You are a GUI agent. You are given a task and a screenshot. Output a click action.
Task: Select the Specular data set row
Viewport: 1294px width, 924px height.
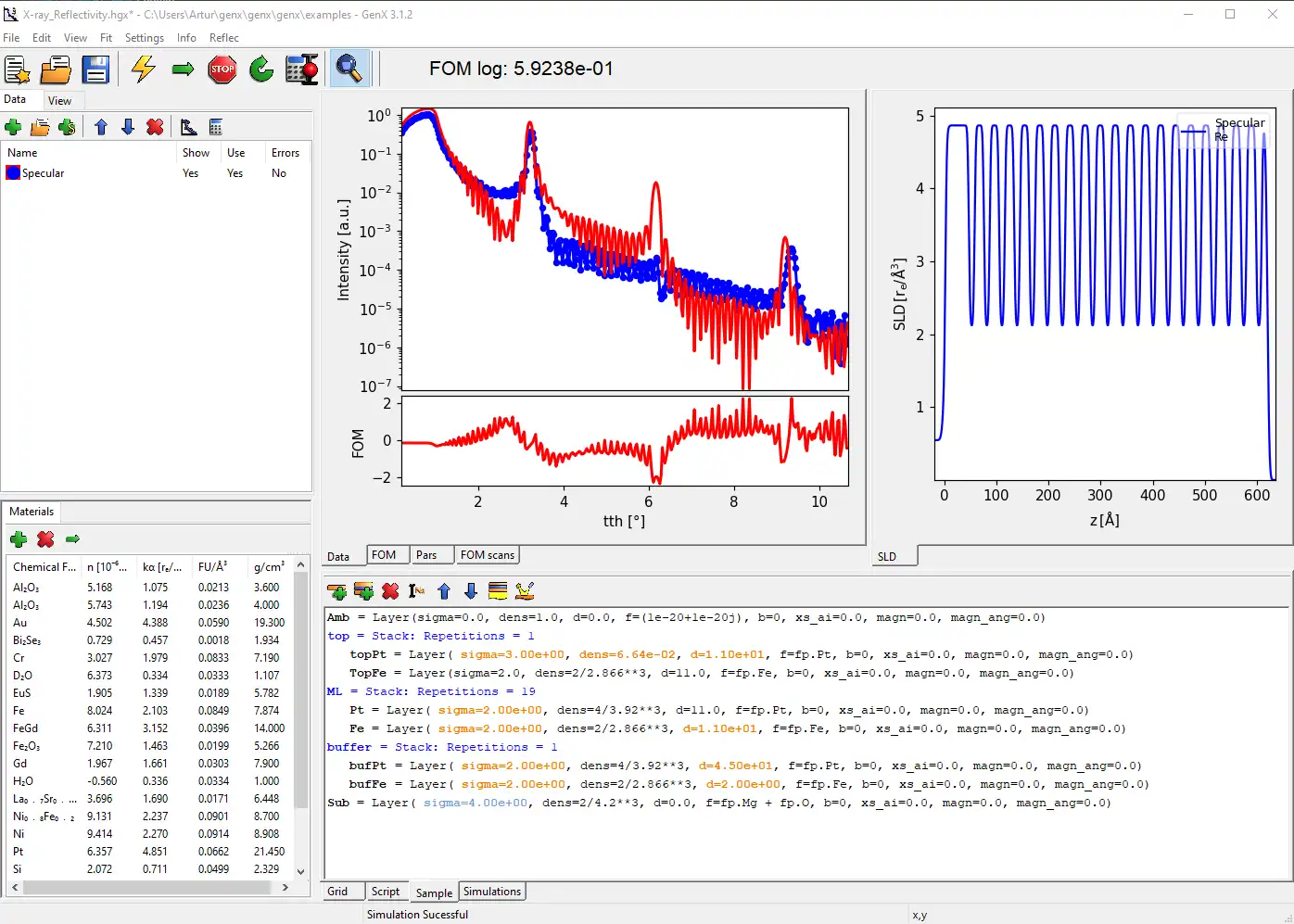(44, 173)
